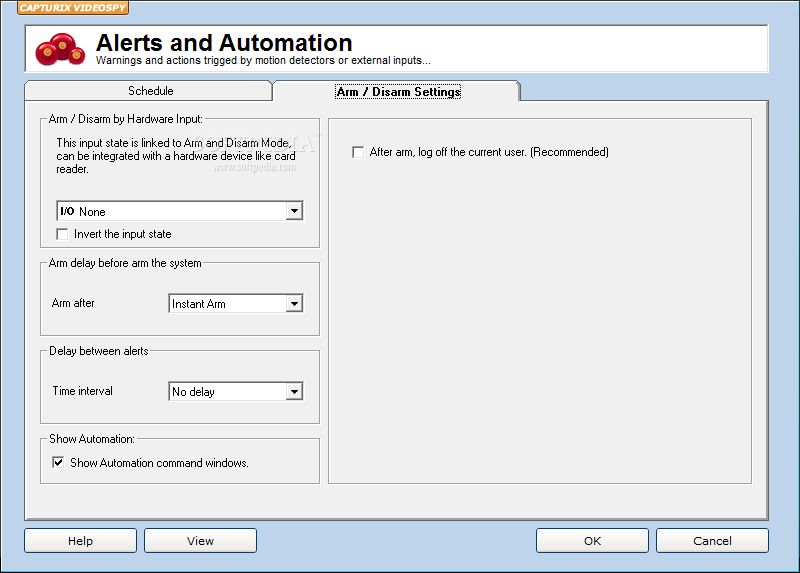Click the input state description paragraph

[176, 156]
